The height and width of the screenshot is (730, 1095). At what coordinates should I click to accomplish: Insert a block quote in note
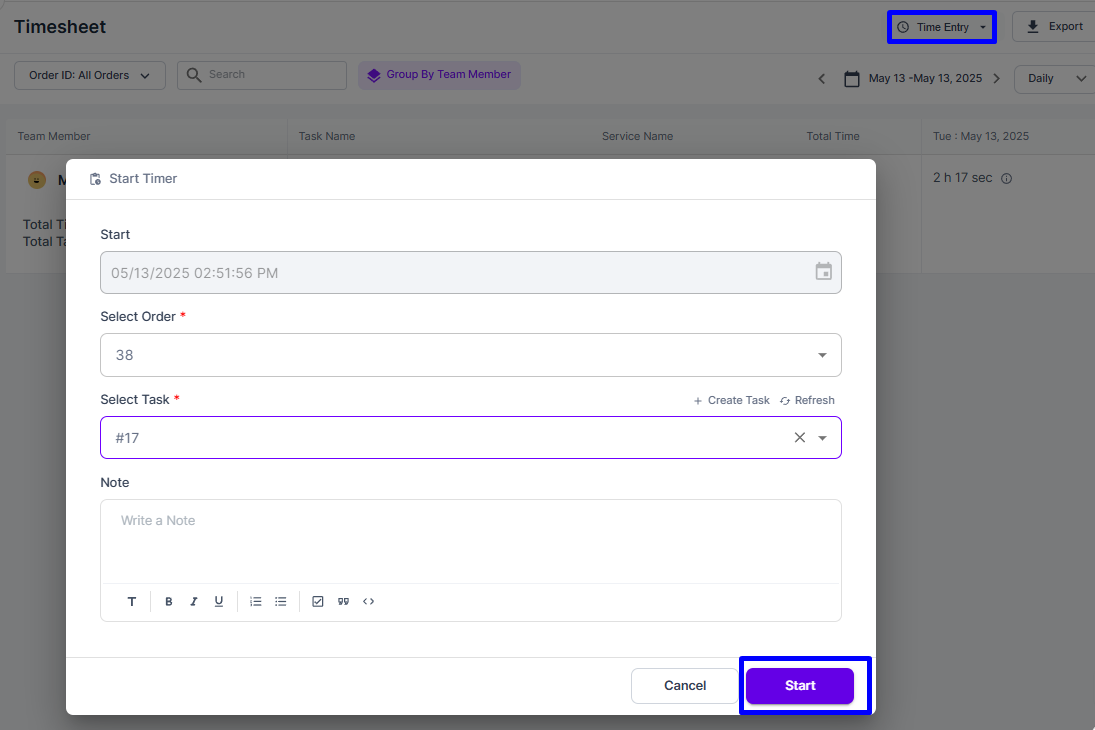tap(343, 602)
